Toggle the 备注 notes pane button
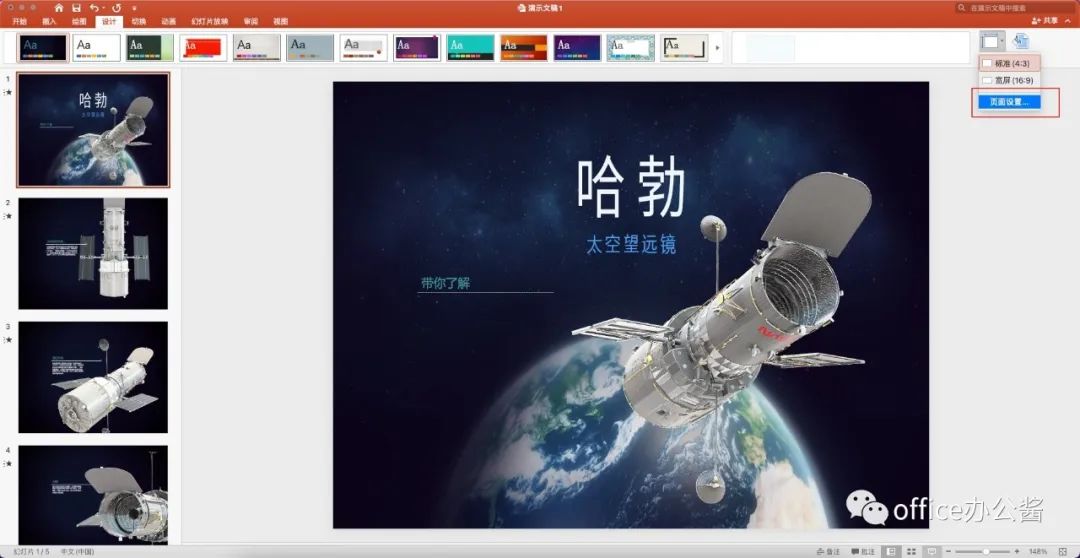The height and width of the screenshot is (558, 1080). (827, 552)
